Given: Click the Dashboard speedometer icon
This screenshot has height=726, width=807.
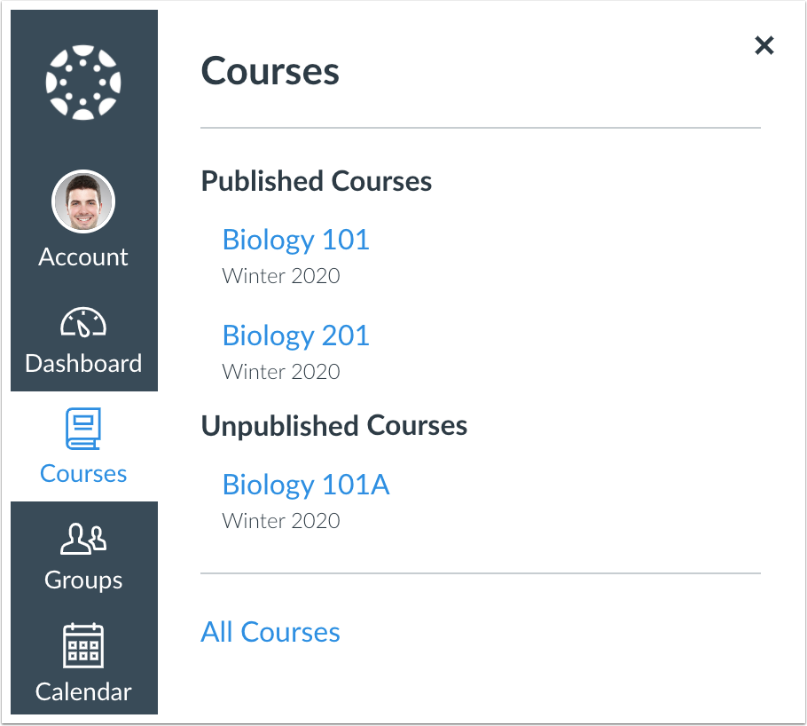Looking at the screenshot, I should click(x=83, y=323).
